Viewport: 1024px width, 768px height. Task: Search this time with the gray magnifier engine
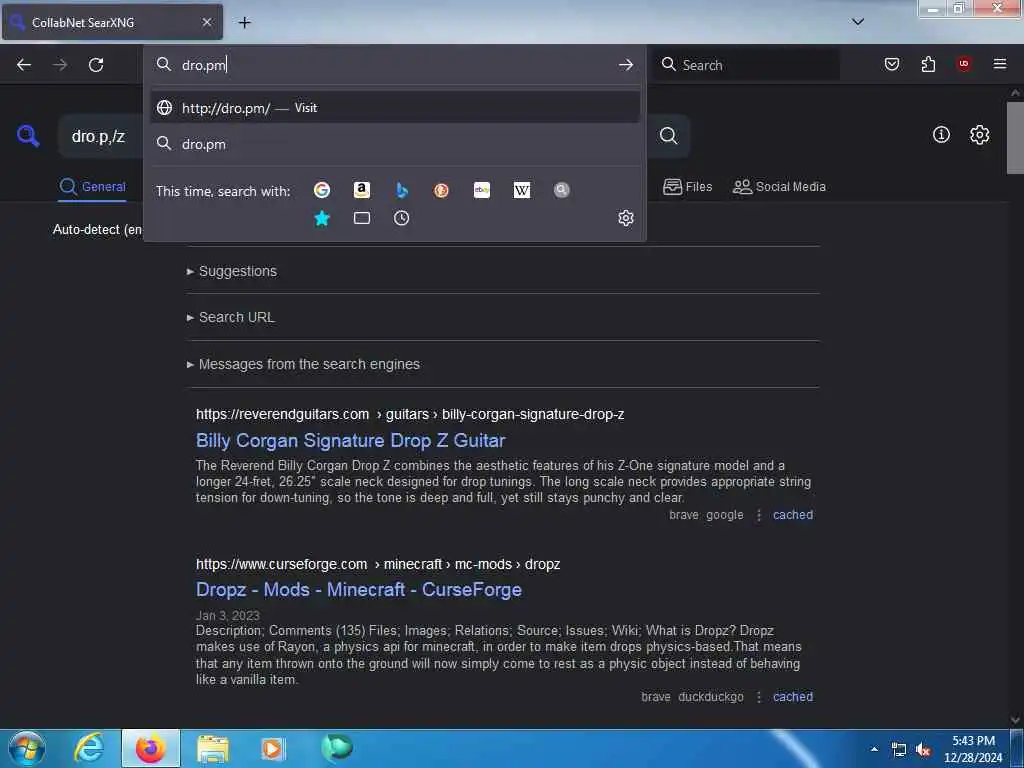click(562, 190)
